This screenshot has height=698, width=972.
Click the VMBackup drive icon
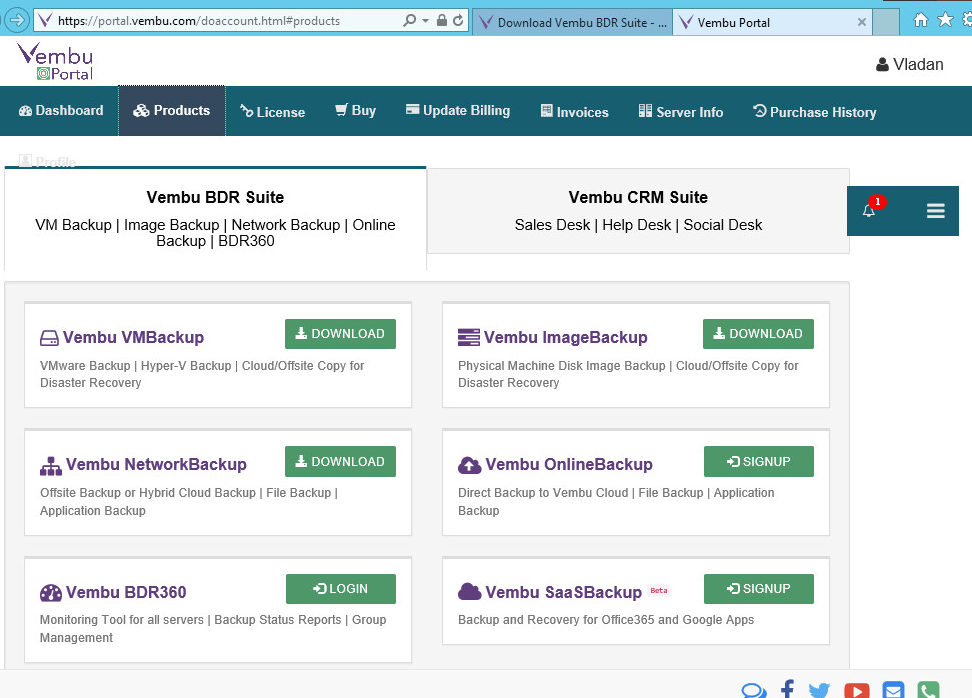coord(49,338)
